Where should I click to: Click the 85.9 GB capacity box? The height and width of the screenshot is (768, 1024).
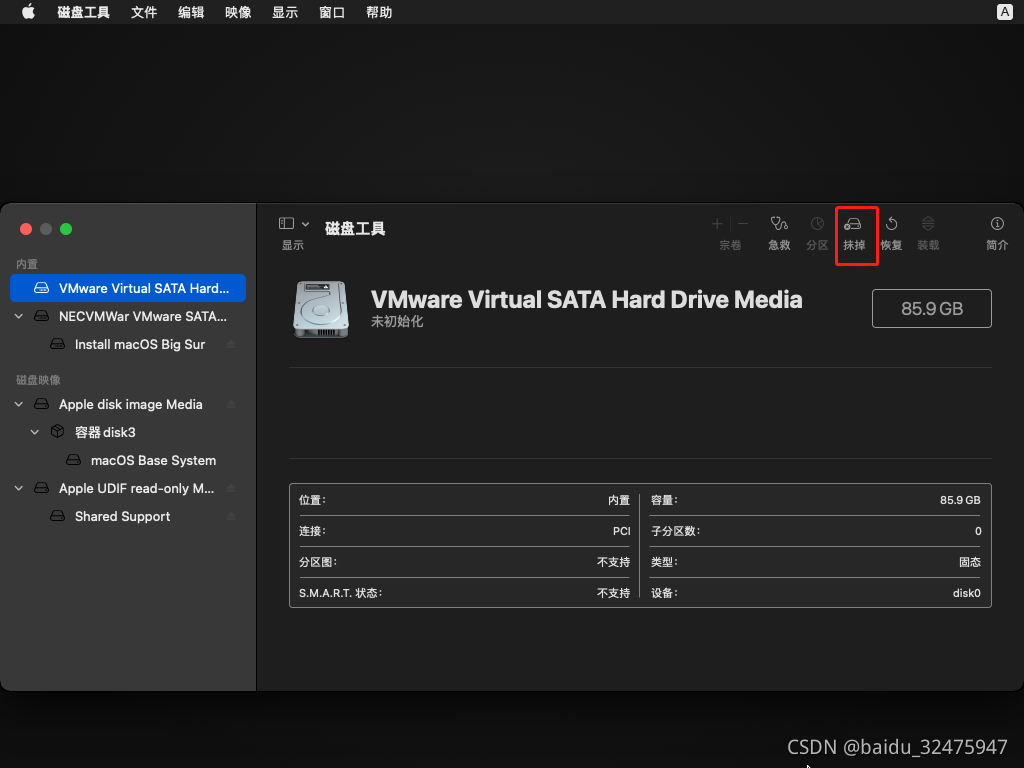click(931, 309)
